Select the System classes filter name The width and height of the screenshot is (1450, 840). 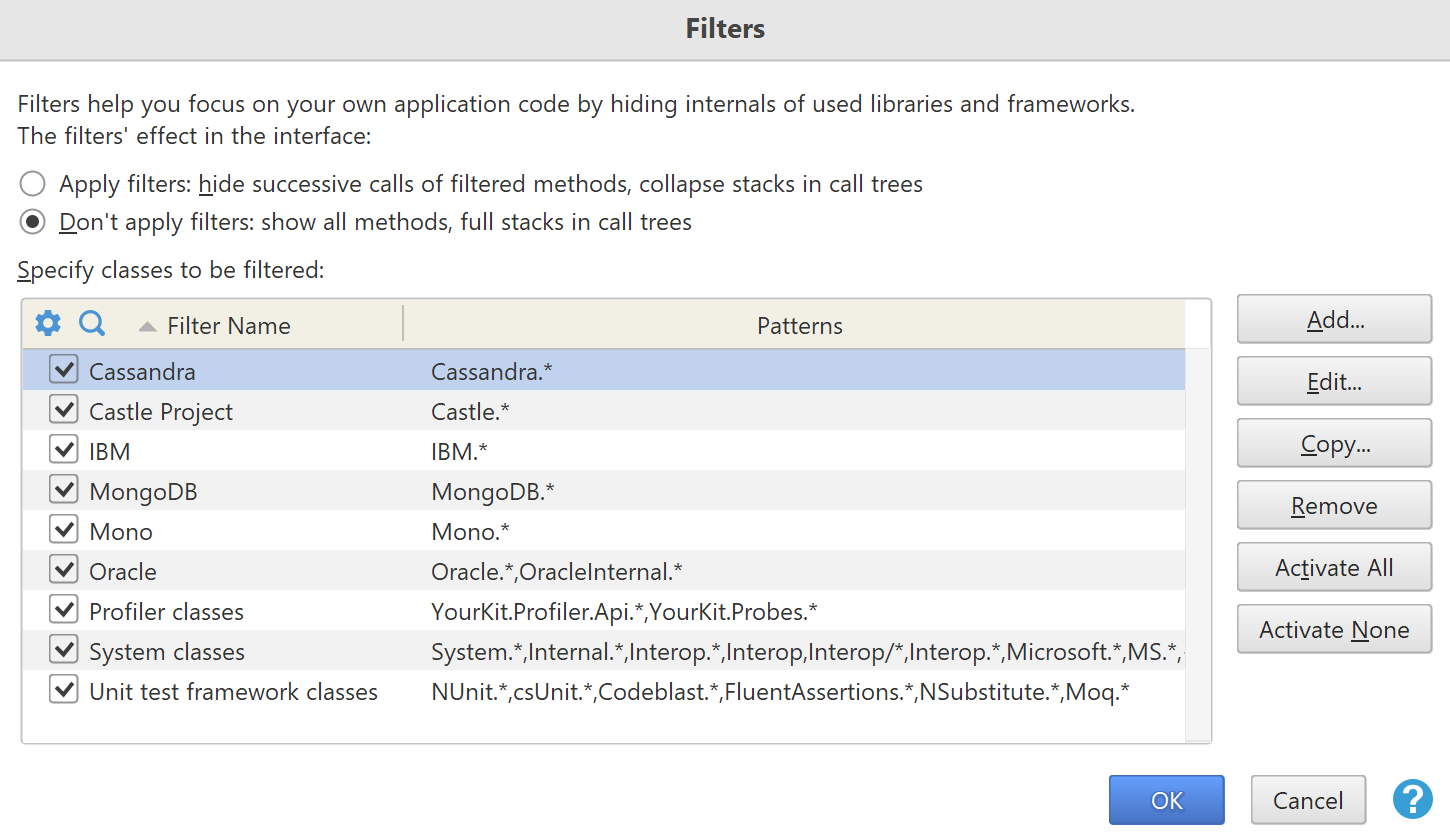[167, 652]
